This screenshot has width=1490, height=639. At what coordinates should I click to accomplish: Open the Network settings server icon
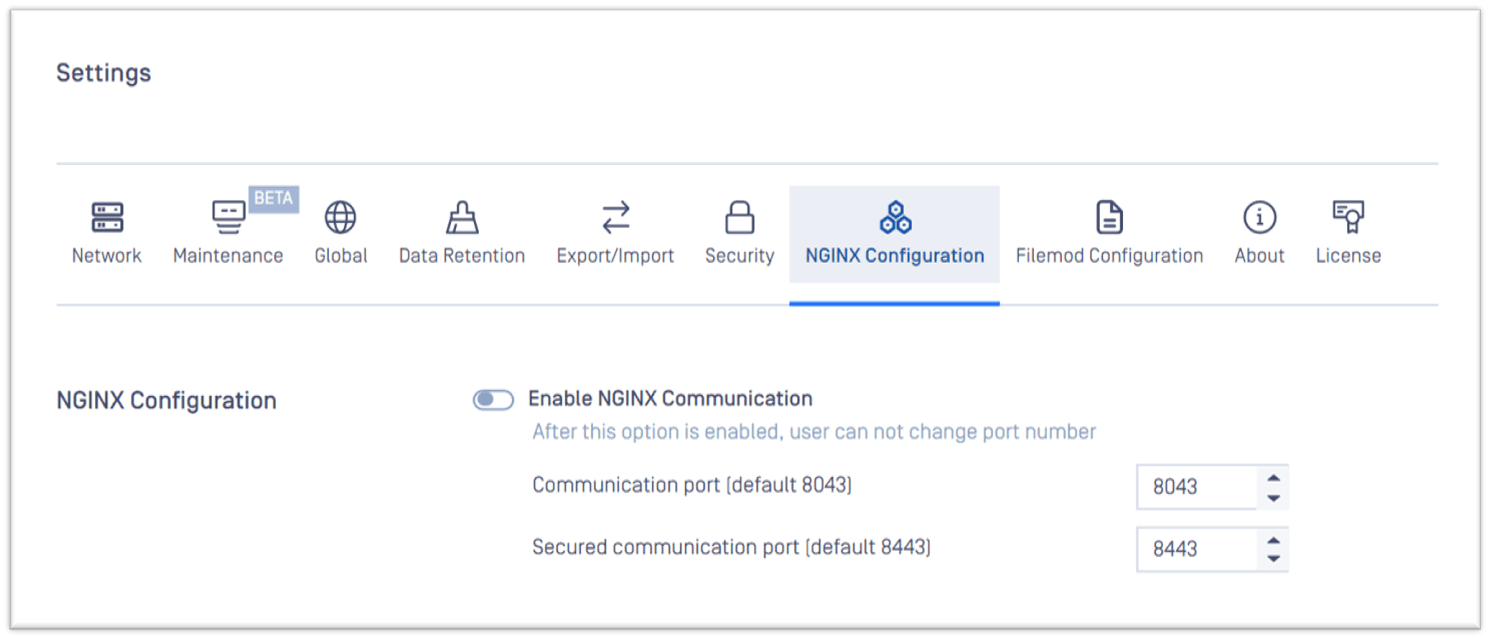coord(107,217)
